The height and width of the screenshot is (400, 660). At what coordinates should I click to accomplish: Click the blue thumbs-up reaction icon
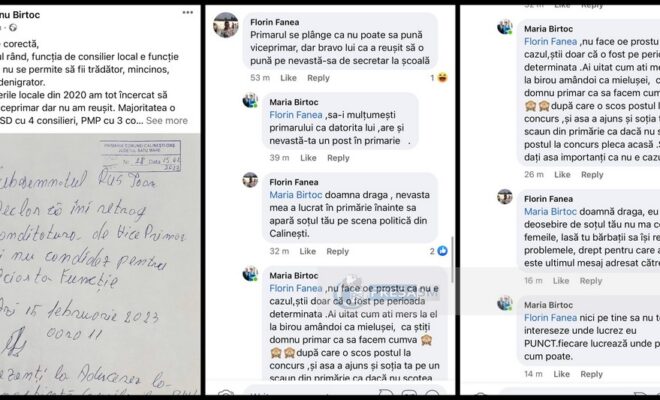442,251
